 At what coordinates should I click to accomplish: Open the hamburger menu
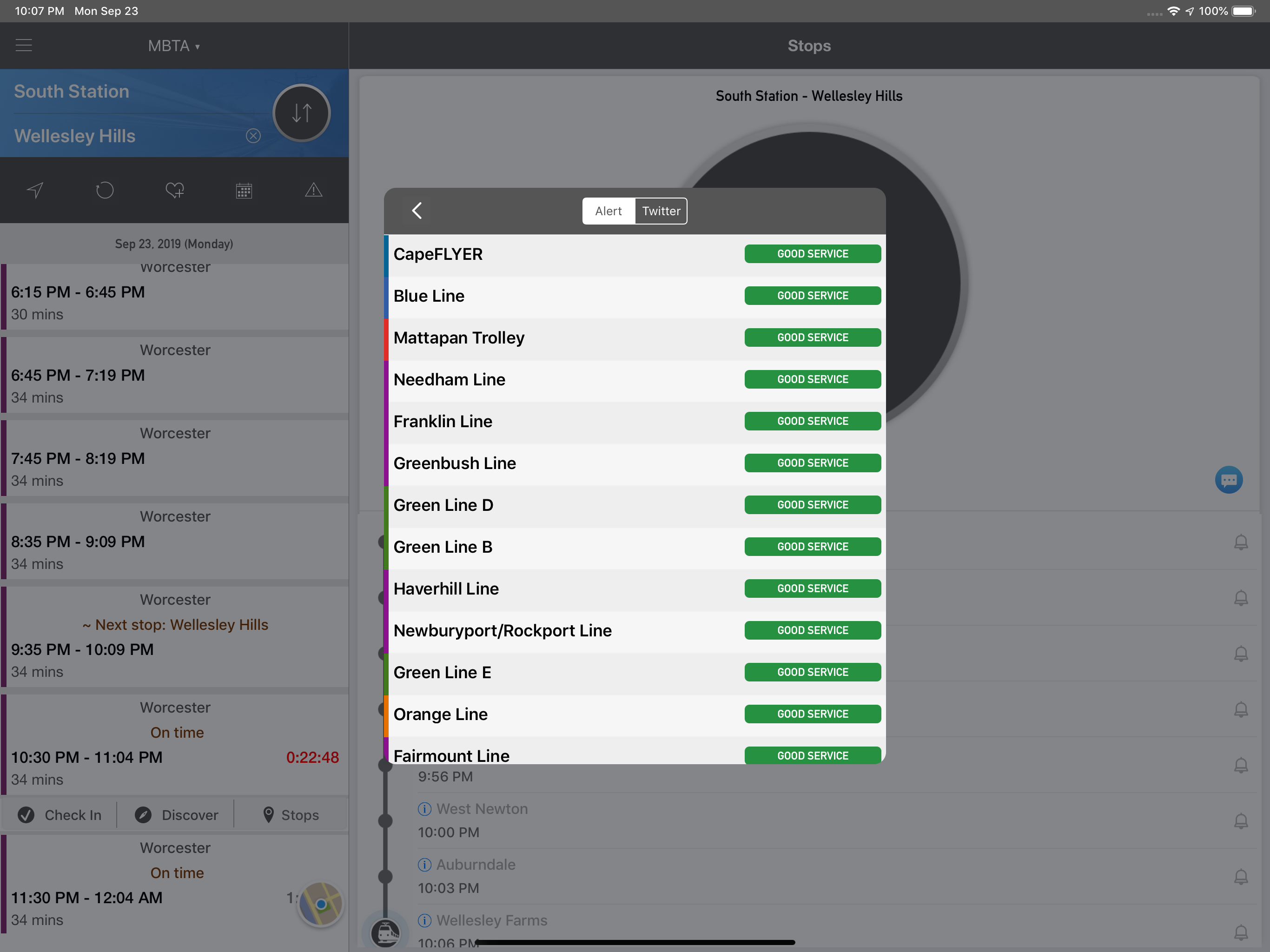(24, 46)
